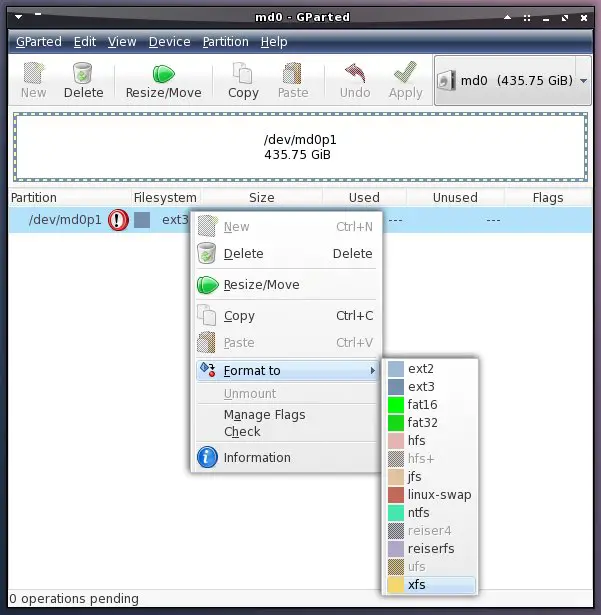
Task: Click the Used column header
Action: [x=364, y=197]
